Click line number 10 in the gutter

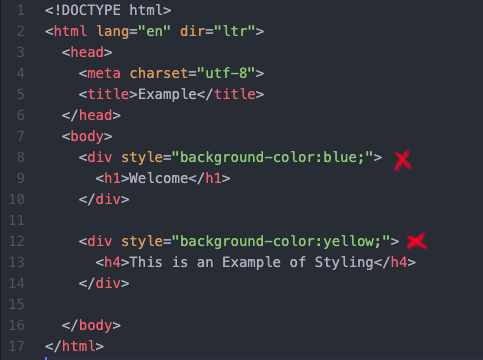(17, 199)
